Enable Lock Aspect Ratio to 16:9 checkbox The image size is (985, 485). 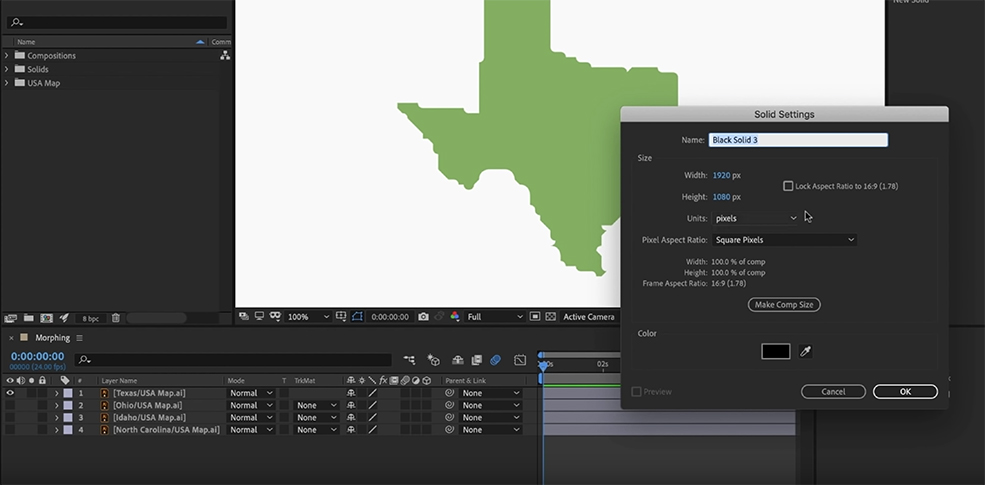788,186
